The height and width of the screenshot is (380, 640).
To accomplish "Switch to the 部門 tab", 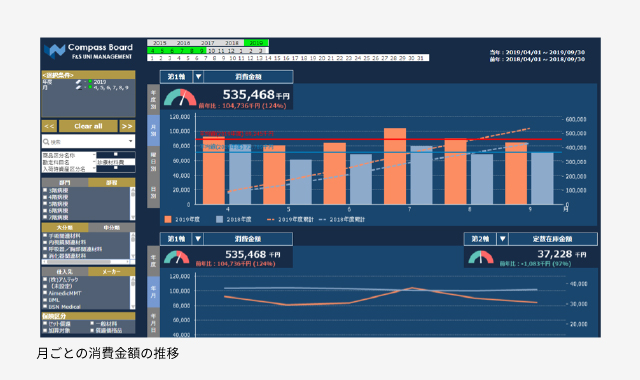I will 65,182.
